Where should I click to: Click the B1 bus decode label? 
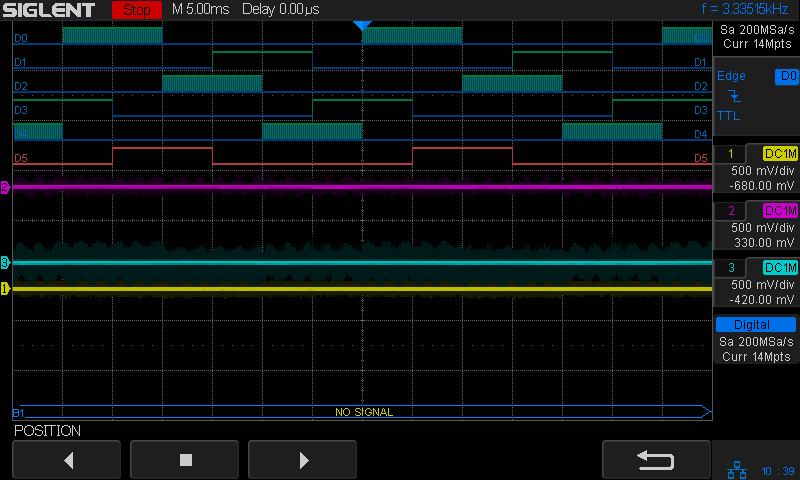point(18,413)
